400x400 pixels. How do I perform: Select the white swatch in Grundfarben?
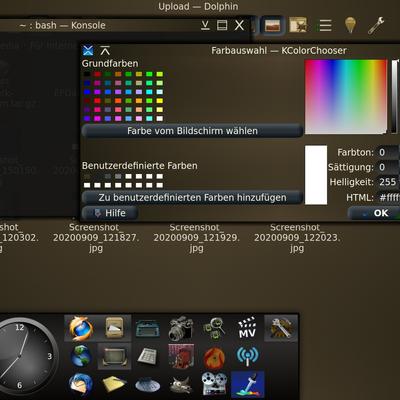(160, 118)
